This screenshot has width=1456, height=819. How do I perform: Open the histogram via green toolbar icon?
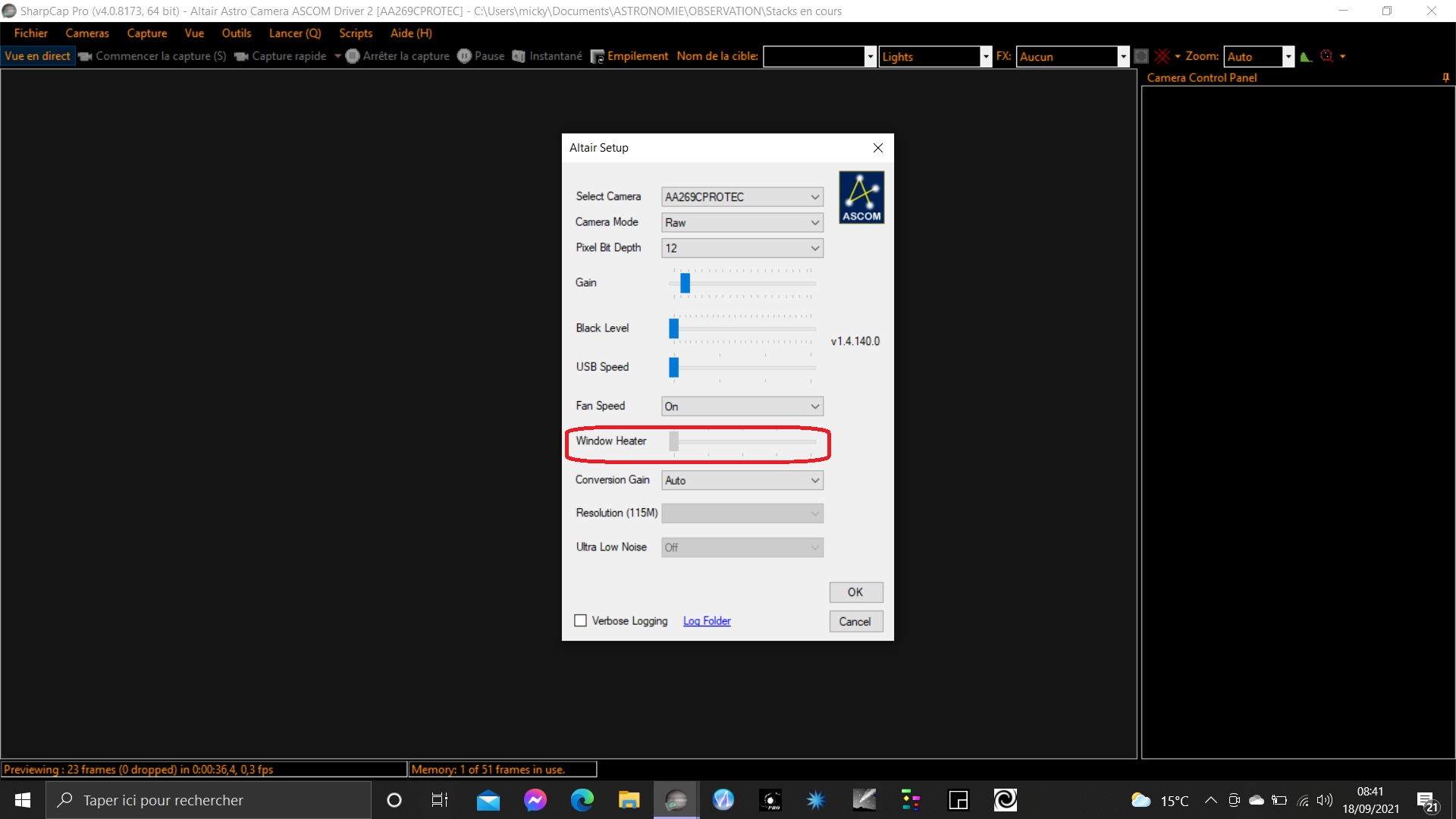1306,56
